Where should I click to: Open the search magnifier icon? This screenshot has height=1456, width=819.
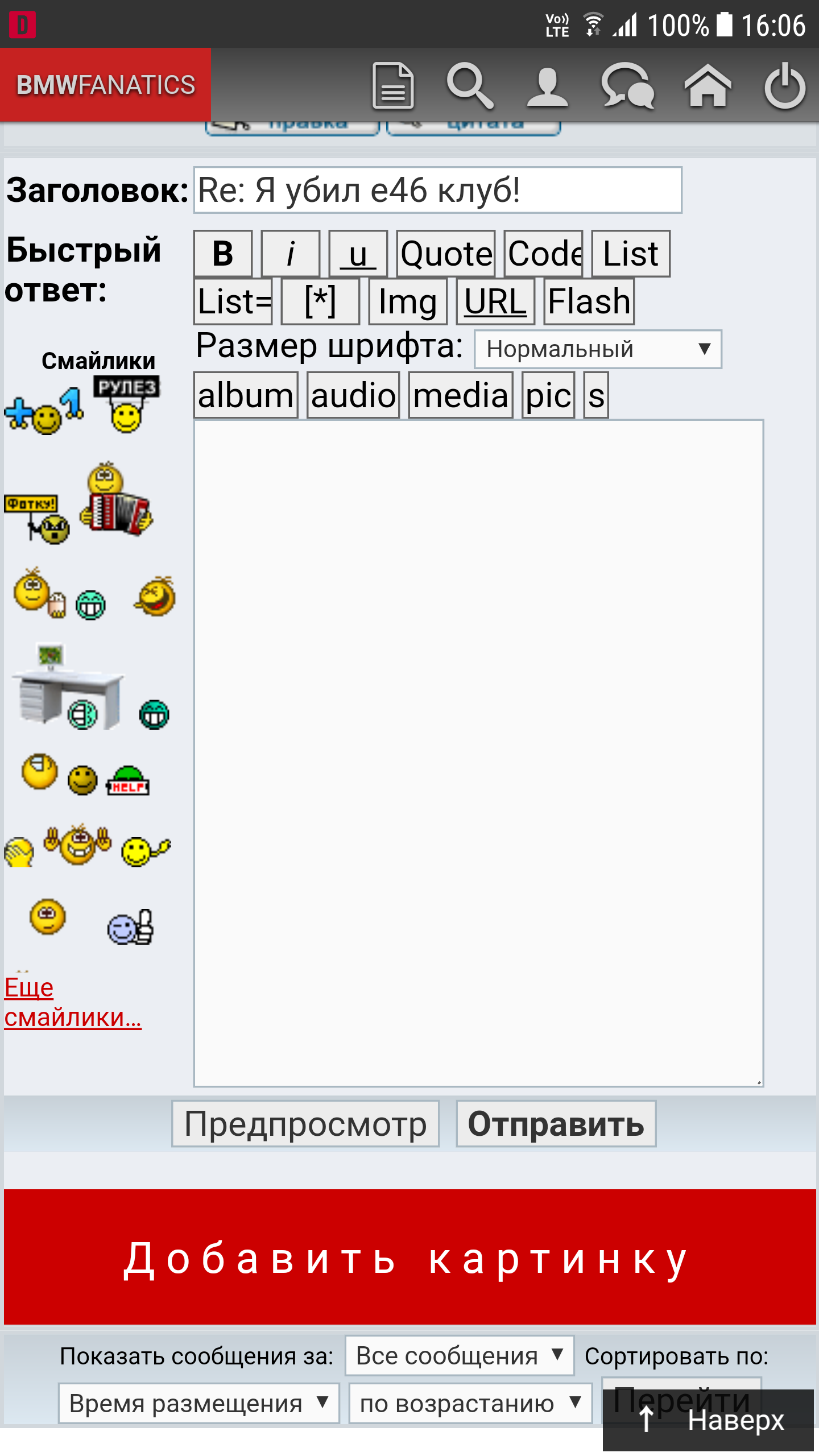470,85
